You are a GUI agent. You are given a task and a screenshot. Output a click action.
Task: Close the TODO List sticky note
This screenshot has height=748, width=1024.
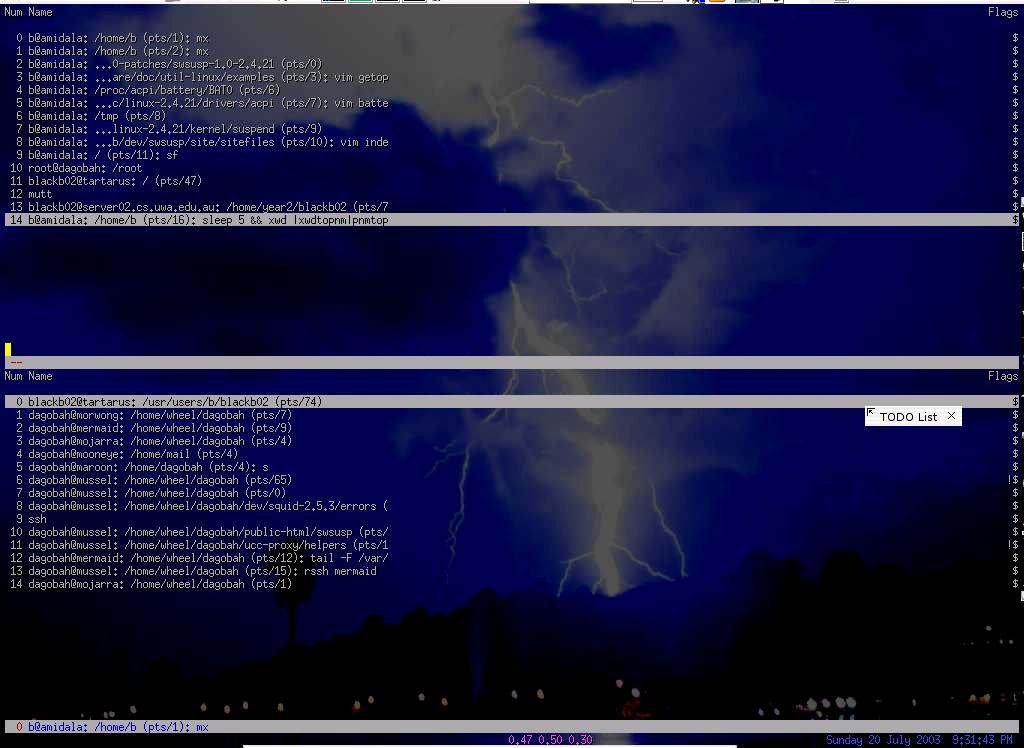(952, 415)
